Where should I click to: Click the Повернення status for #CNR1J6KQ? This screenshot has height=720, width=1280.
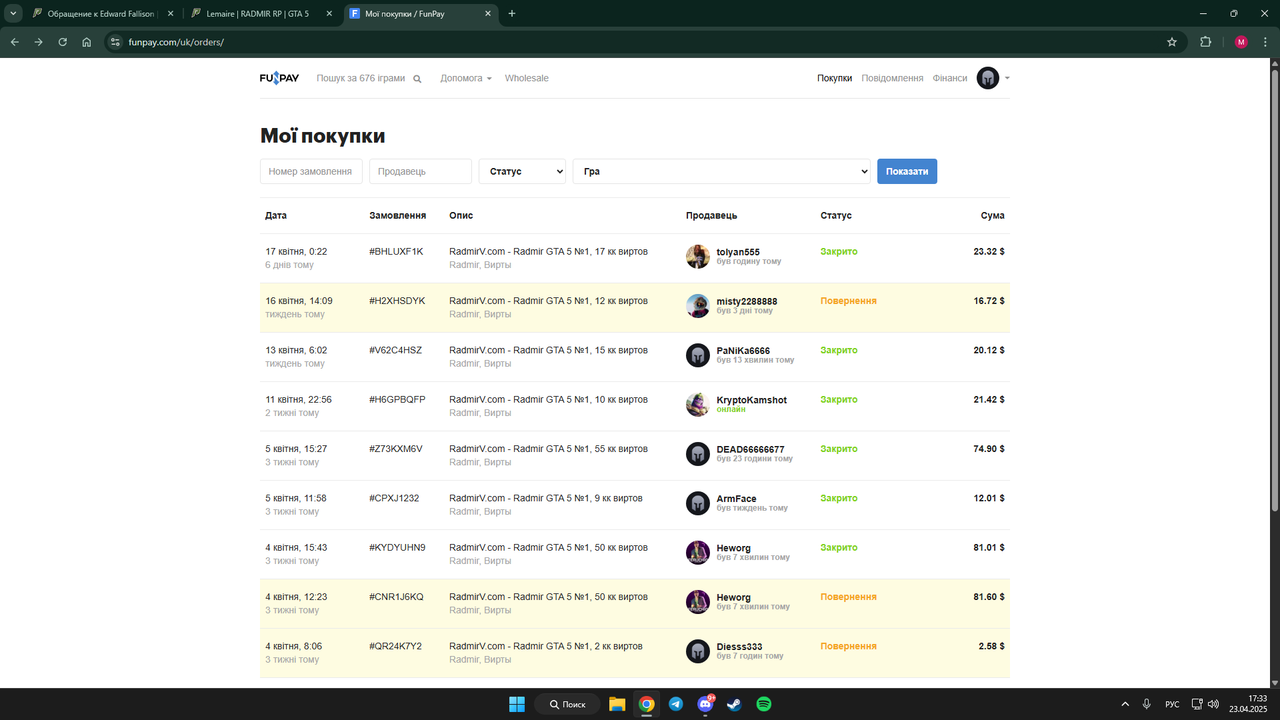tap(848, 597)
